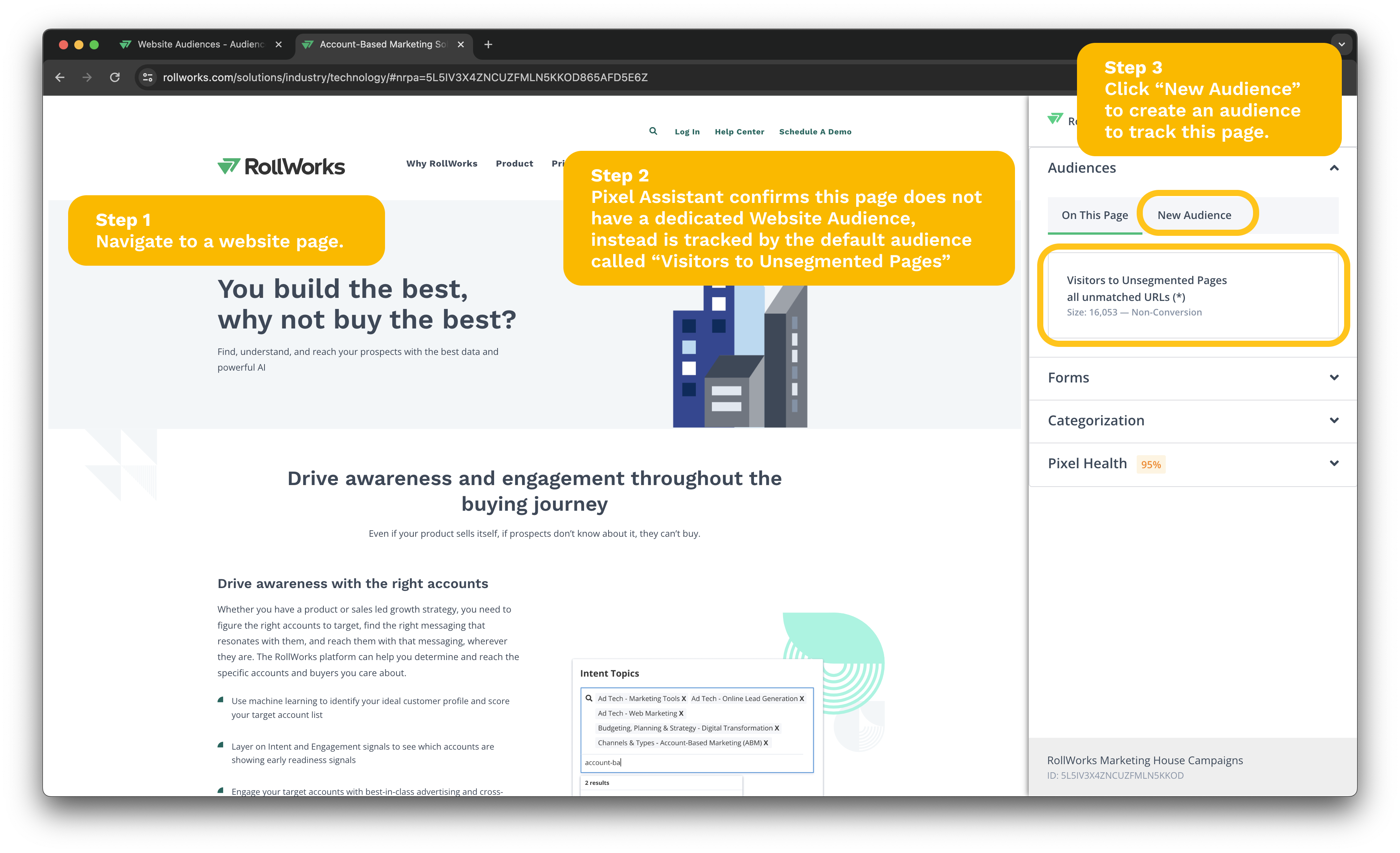Select the On This Page tab
Screen dimensions: 1400x853
pyautogui.click(x=1094, y=216)
